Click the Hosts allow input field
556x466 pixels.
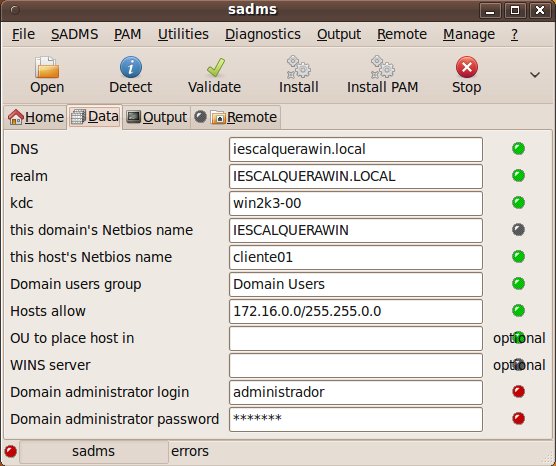point(356,311)
